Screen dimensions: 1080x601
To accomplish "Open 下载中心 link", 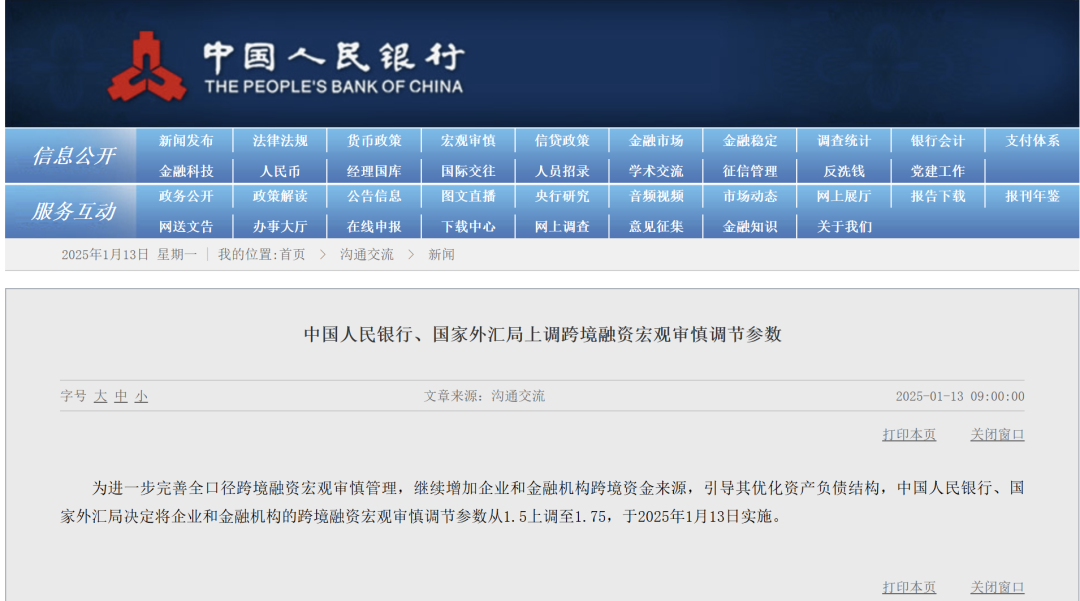I will [x=468, y=226].
